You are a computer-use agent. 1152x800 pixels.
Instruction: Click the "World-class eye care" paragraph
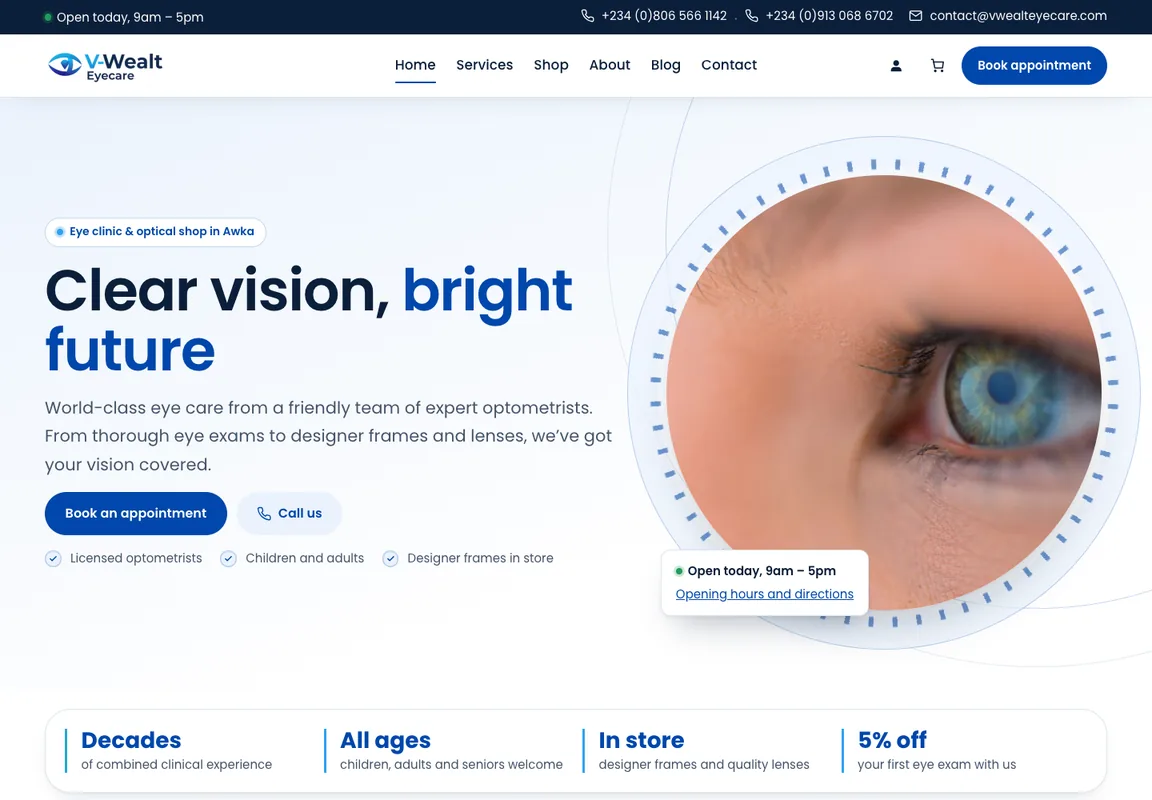point(328,436)
